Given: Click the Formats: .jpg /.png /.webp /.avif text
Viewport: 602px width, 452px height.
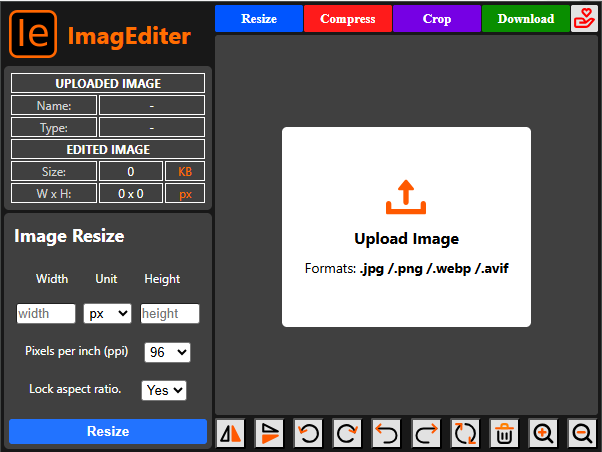Looking at the screenshot, I should pos(407,268).
